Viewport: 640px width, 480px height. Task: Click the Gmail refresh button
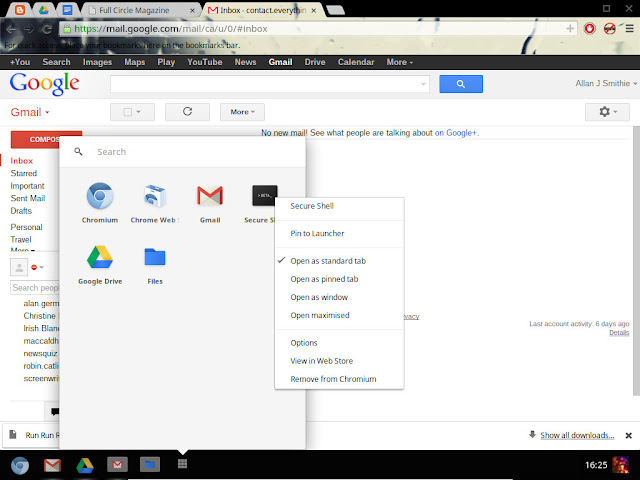tap(187, 112)
